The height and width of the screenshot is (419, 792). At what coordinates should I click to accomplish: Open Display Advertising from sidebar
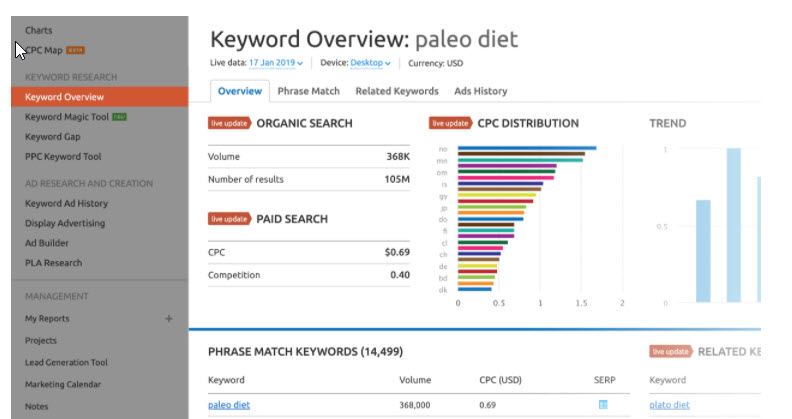(65, 223)
